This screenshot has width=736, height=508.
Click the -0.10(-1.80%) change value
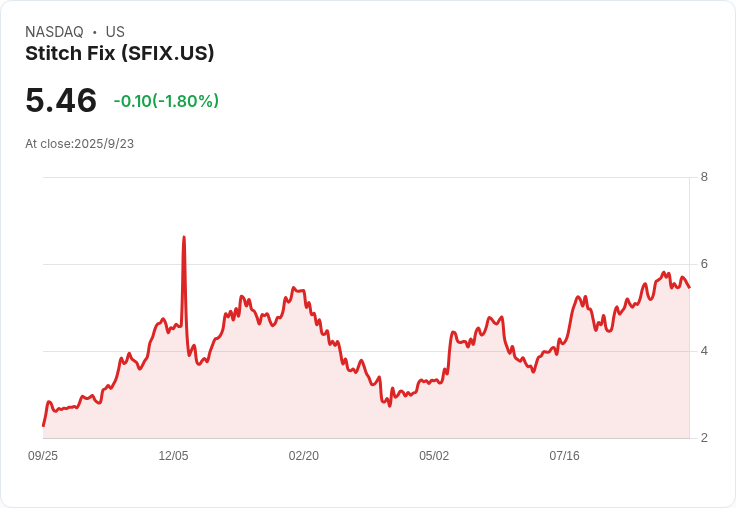pyautogui.click(x=166, y=101)
